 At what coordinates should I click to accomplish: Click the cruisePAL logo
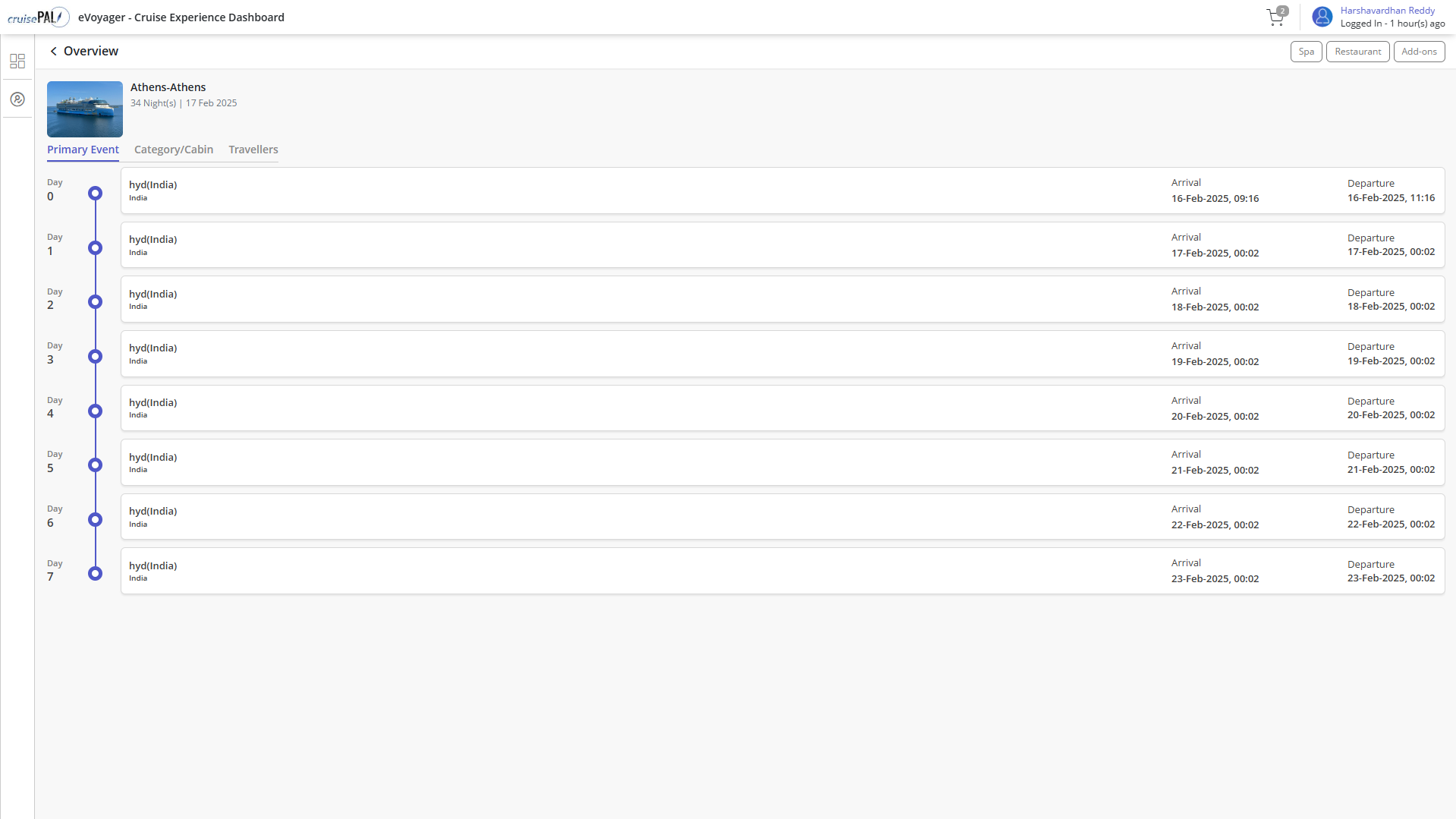coord(38,17)
